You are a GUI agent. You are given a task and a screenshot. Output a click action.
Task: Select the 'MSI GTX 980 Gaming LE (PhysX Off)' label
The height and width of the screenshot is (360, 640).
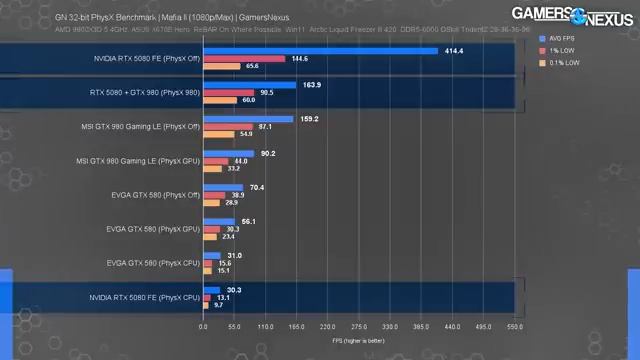coord(141,127)
